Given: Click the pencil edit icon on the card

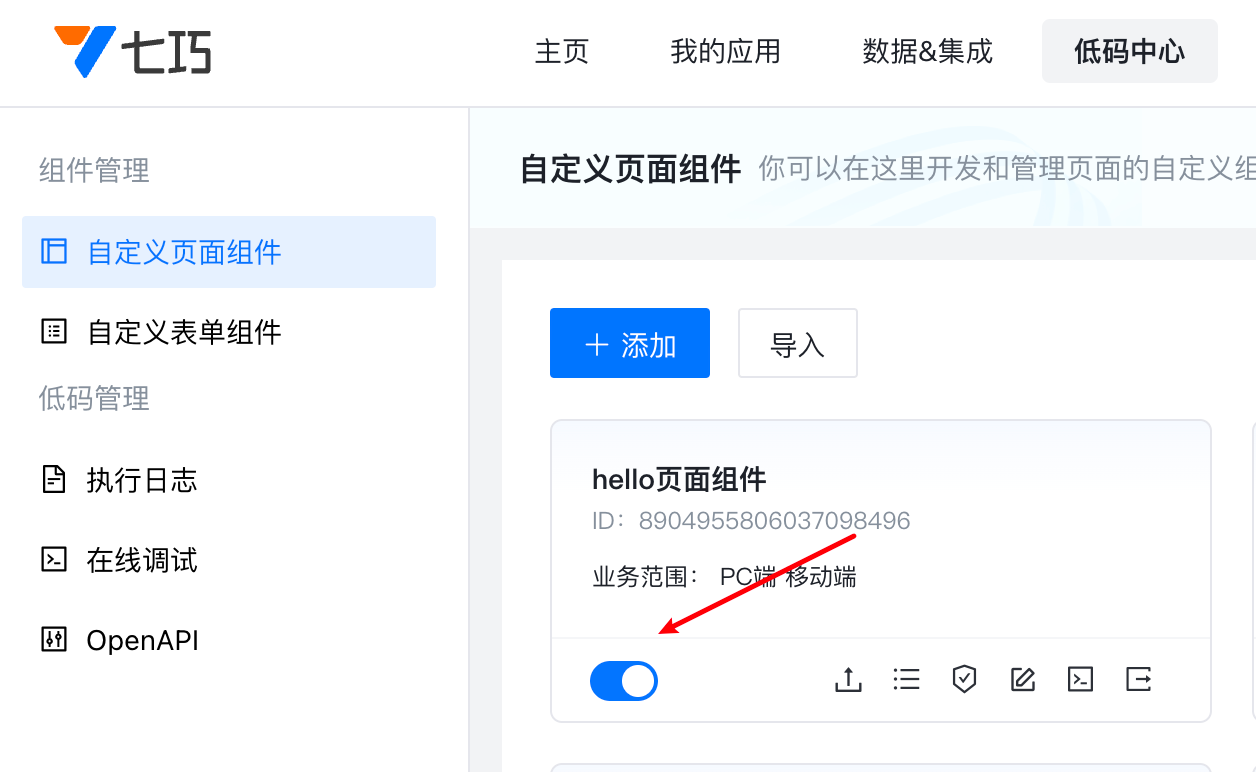Looking at the screenshot, I should click(x=1022, y=680).
